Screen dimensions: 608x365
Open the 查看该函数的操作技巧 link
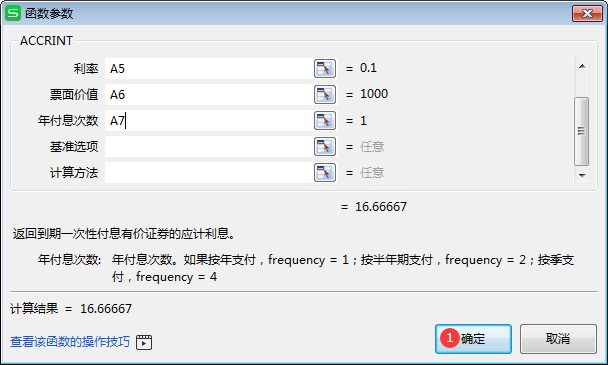[70, 342]
